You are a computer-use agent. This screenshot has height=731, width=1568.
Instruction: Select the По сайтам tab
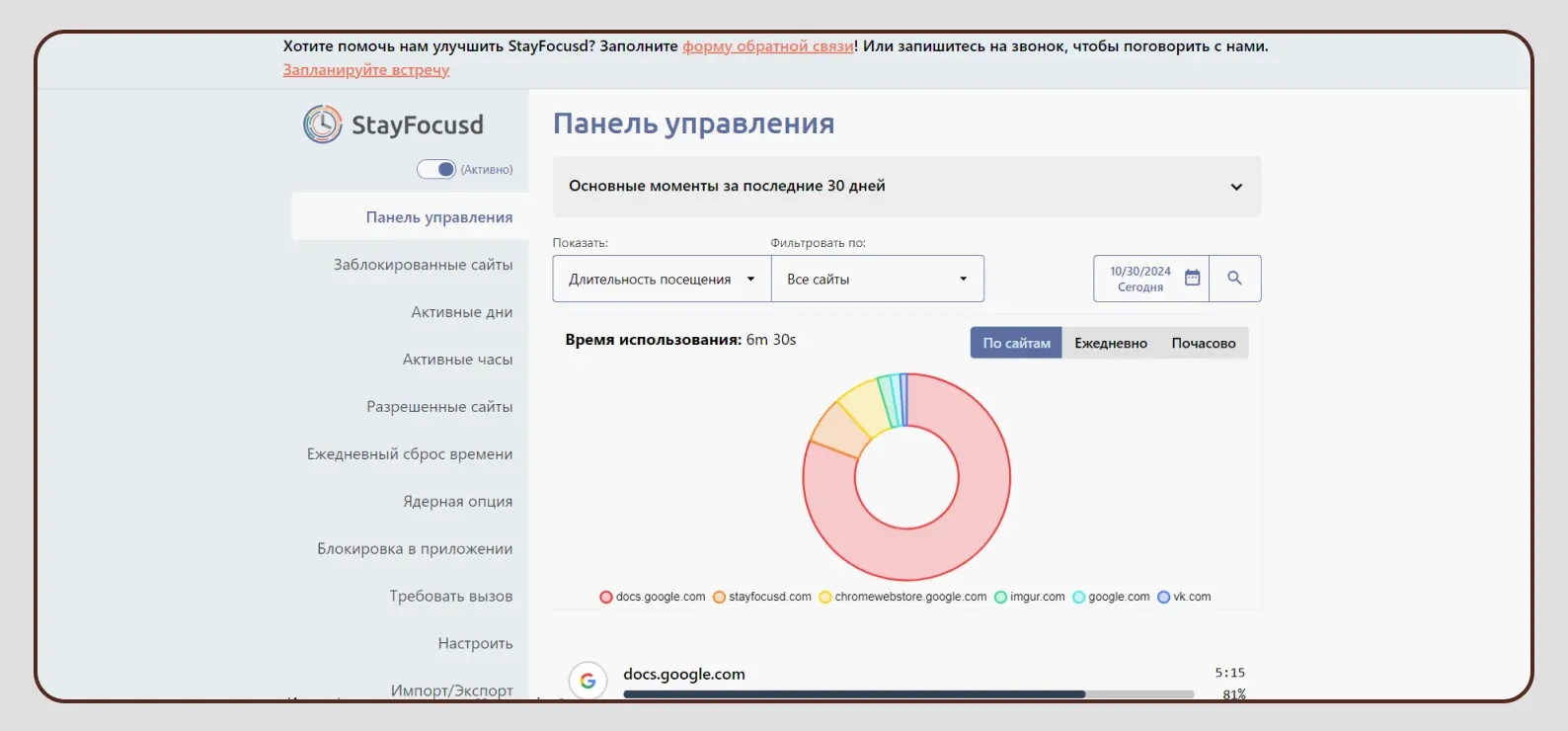[x=1016, y=343]
